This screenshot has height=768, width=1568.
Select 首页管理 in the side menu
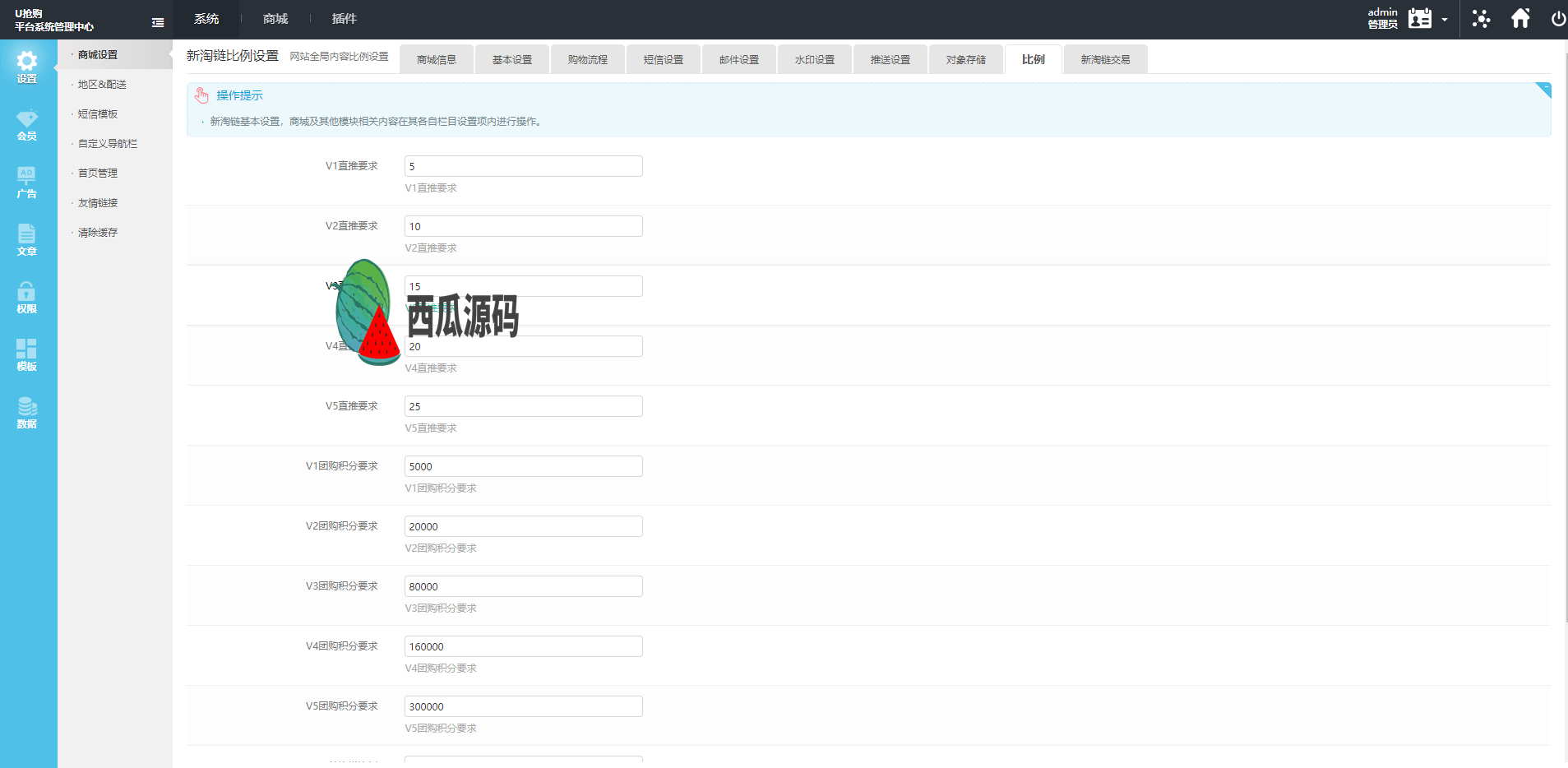pyautogui.click(x=98, y=173)
